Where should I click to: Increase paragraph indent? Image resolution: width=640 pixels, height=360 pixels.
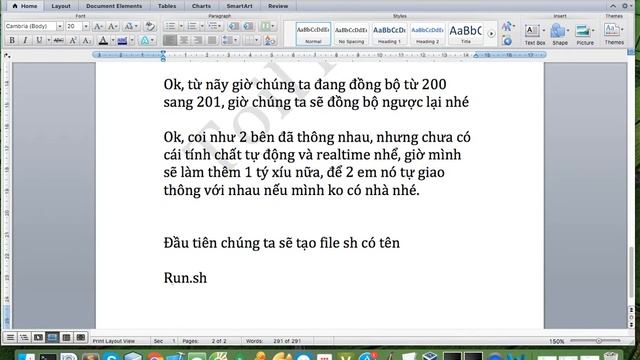[x=248, y=26]
